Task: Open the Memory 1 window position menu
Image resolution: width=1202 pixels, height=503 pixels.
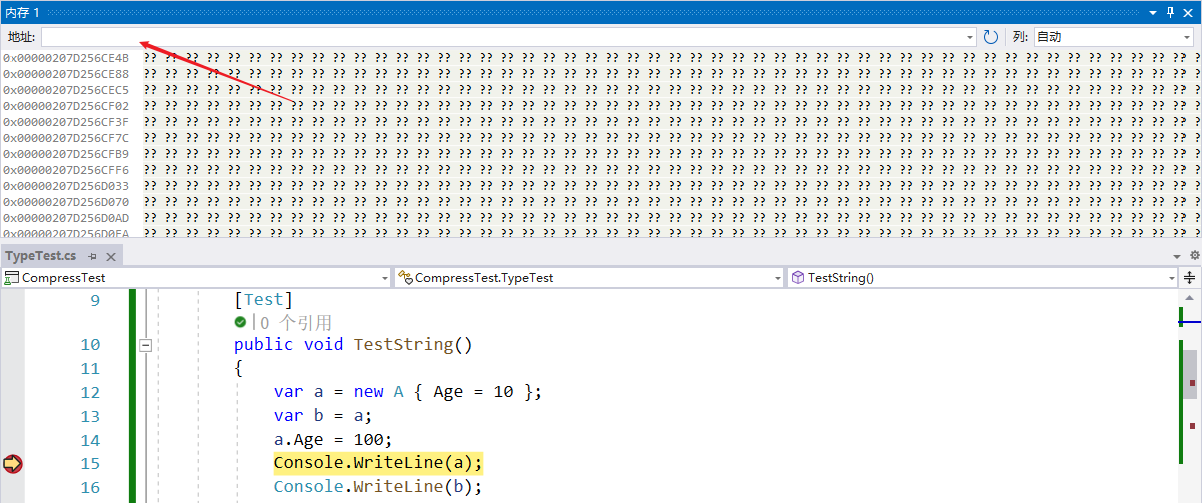Action: pyautogui.click(x=1153, y=12)
